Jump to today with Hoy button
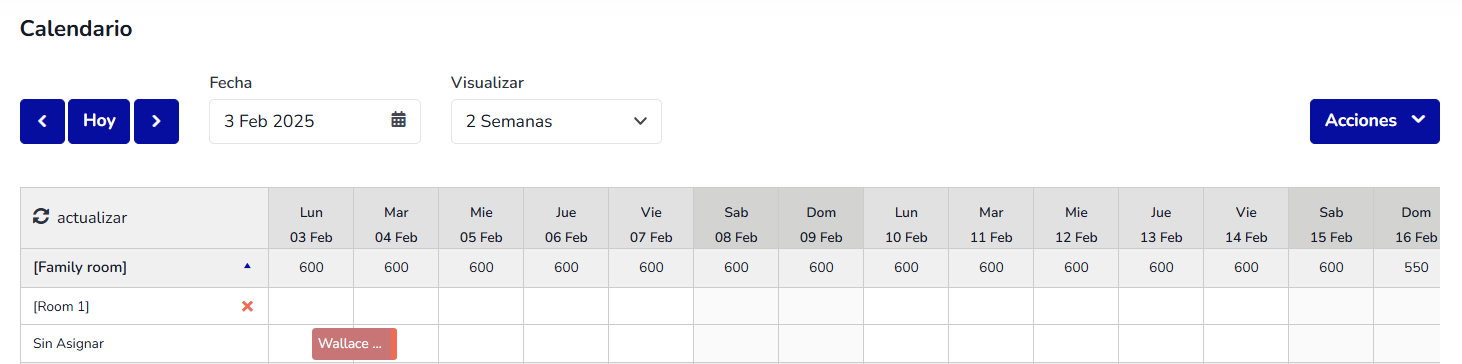 [x=99, y=121]
